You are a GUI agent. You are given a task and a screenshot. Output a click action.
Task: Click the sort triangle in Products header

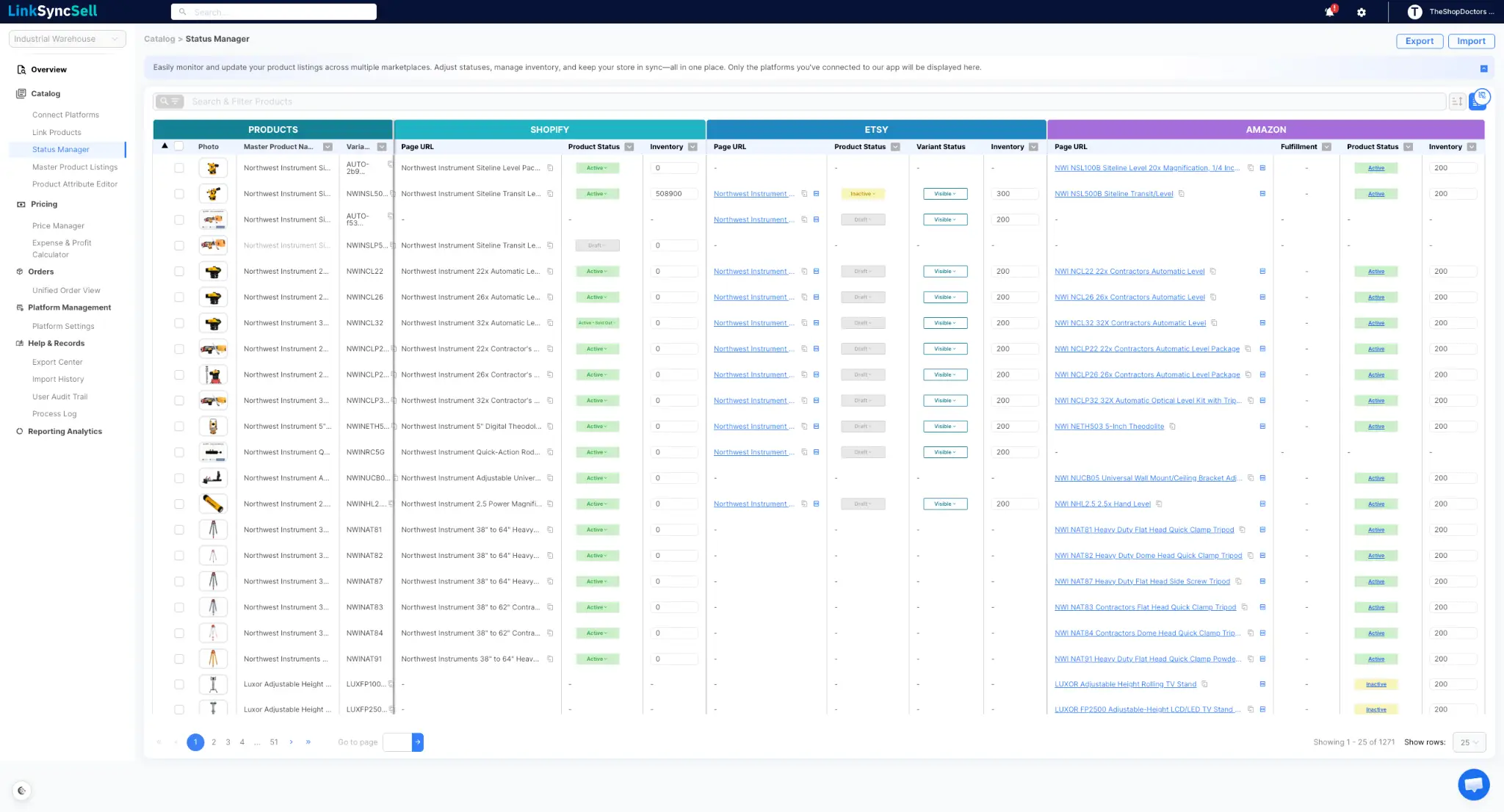coord(165,146)
